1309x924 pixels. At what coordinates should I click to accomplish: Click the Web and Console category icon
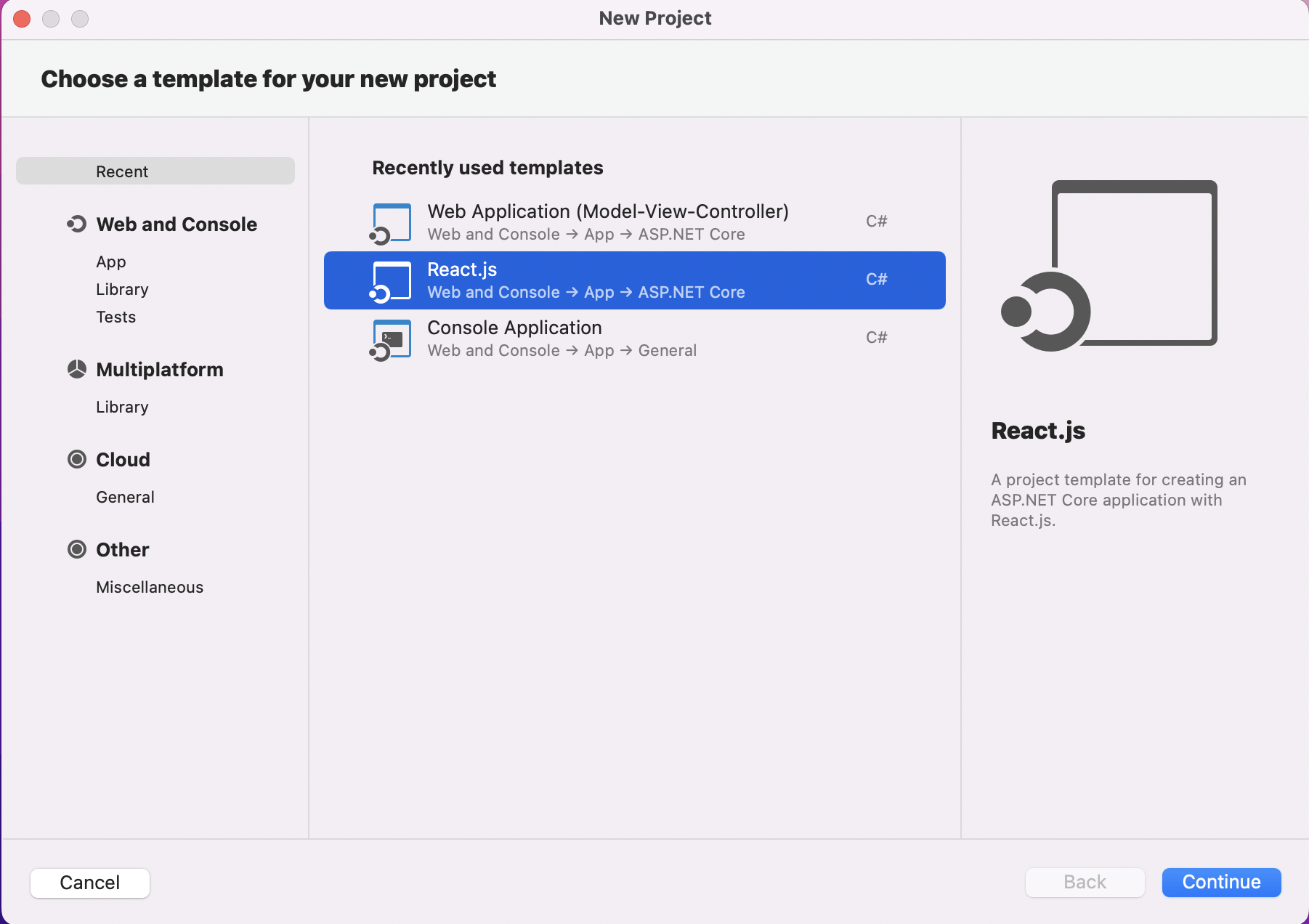pos(77,224)
